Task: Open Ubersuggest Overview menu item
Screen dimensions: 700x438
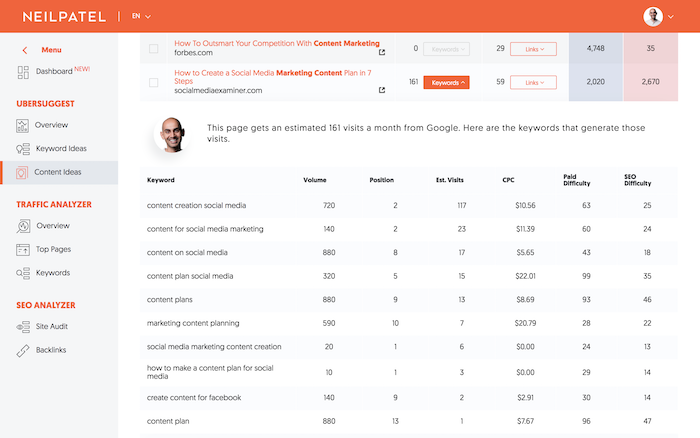Action: click(51, 125)
